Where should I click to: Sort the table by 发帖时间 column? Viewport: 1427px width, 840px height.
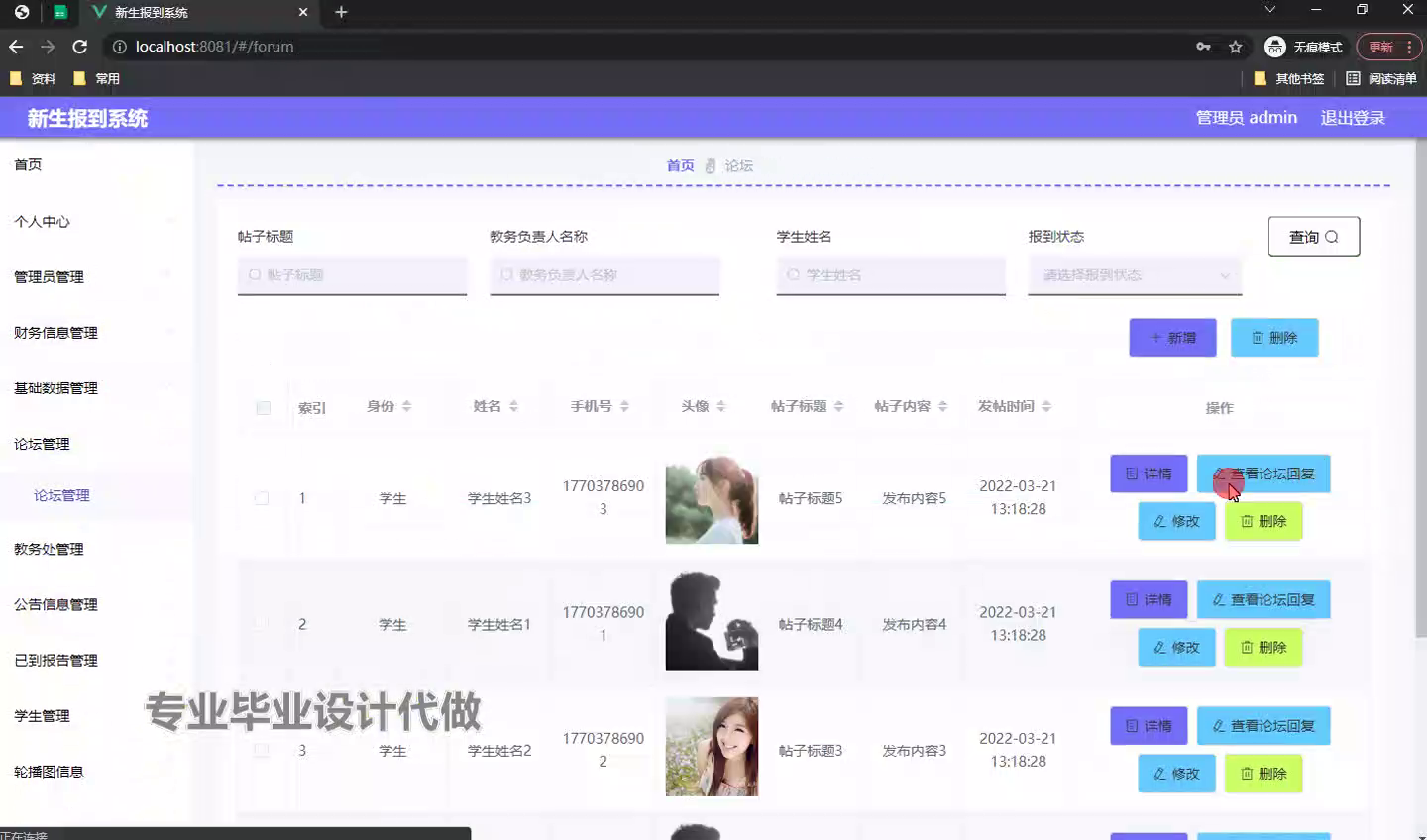(x=1046, y=406)
